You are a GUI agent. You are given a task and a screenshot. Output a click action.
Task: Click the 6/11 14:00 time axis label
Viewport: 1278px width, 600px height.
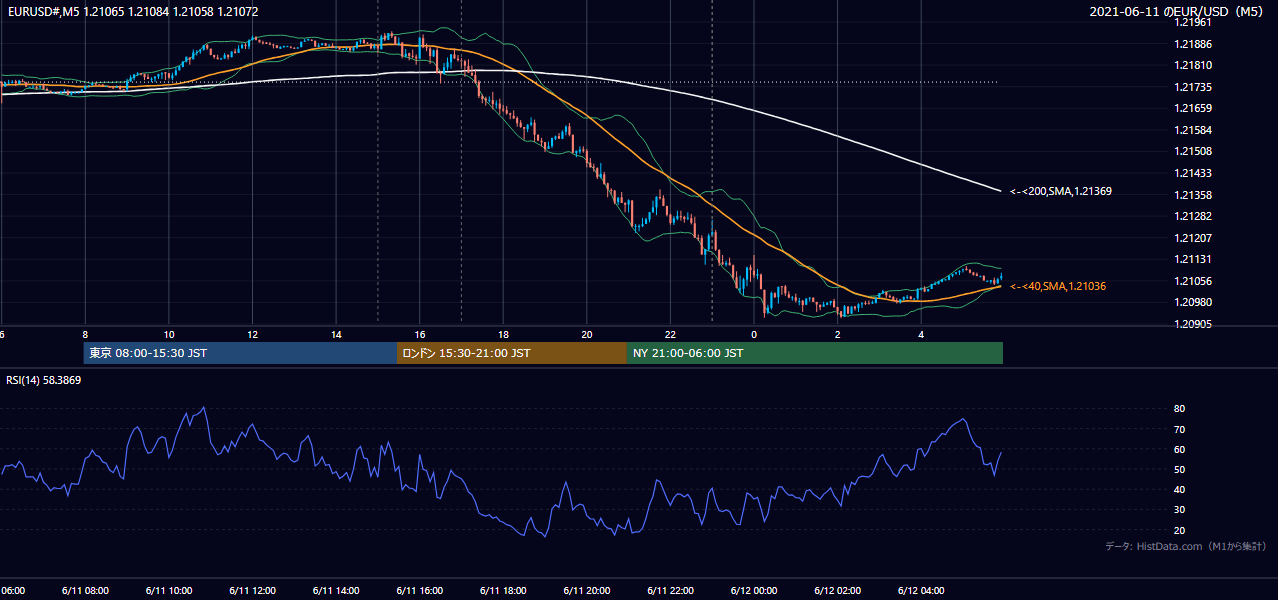[x=336, y=590]
